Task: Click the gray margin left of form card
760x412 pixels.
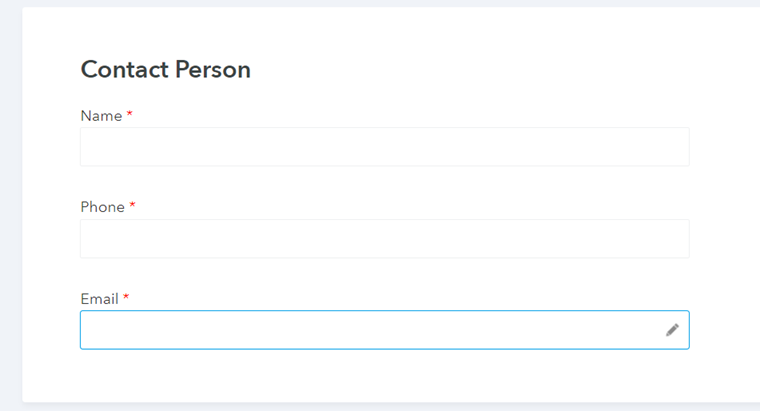Action: tap(10, 200)
